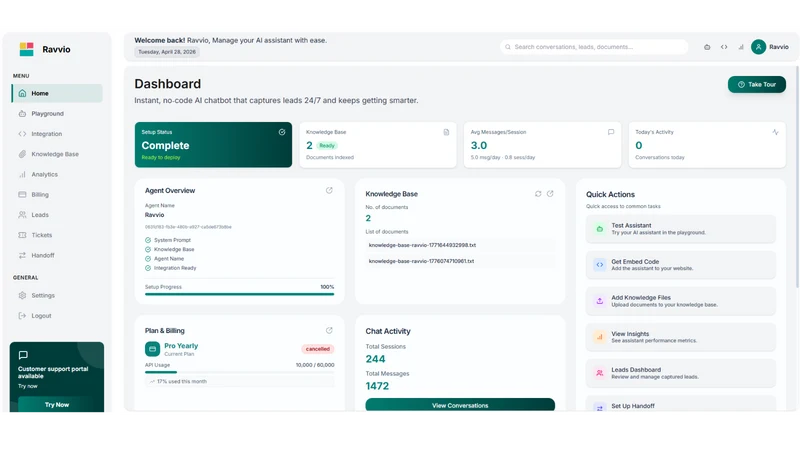Click the page vertical scrollbar
The image size is (800, 450).
(797, 175)
